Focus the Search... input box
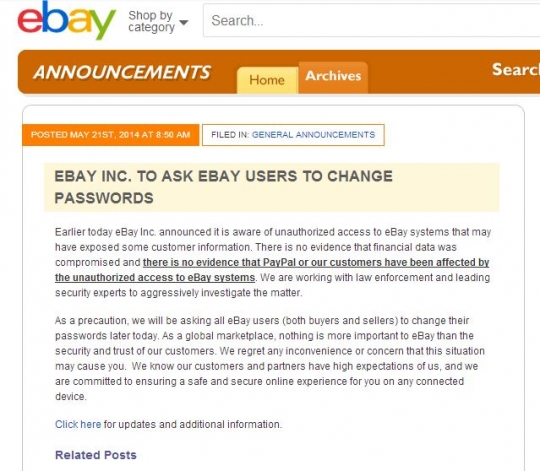 [371, 21]
